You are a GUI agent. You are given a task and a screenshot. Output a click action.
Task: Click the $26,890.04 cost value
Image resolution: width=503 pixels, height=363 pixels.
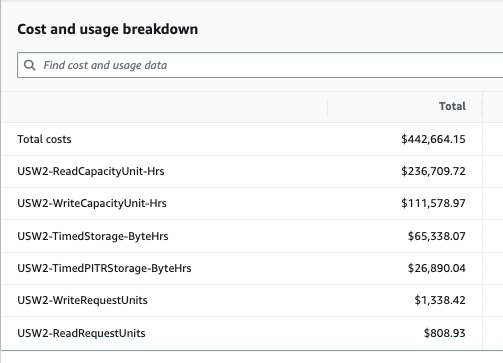[437, 268]
